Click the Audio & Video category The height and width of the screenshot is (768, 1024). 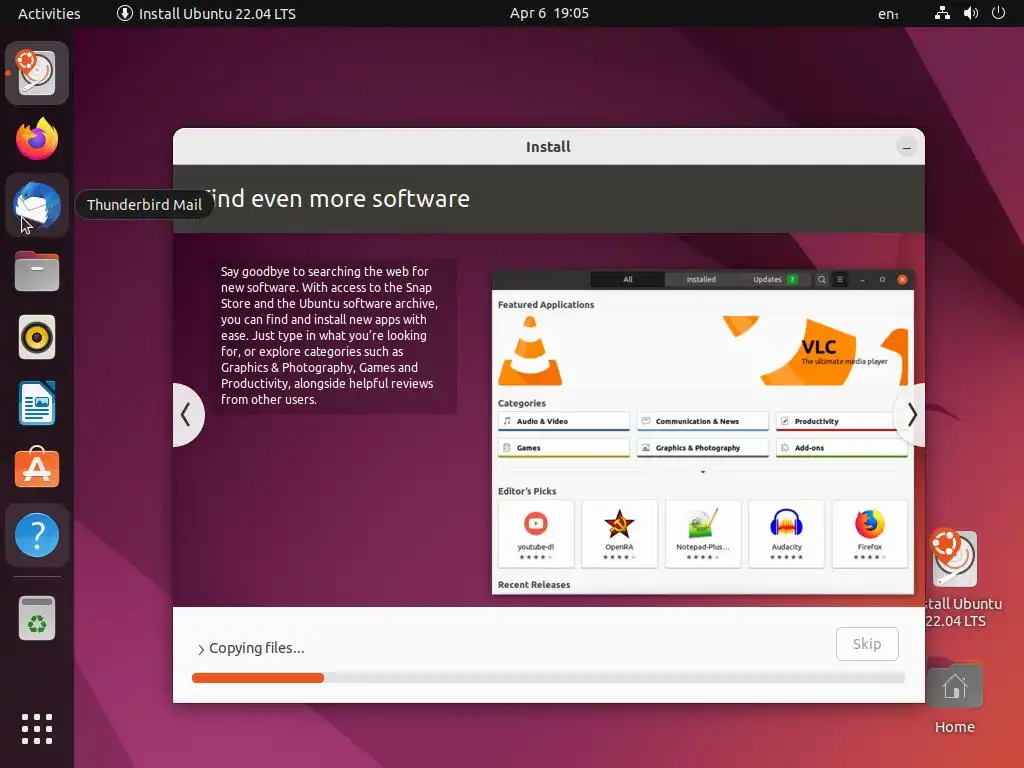point(564,421)
